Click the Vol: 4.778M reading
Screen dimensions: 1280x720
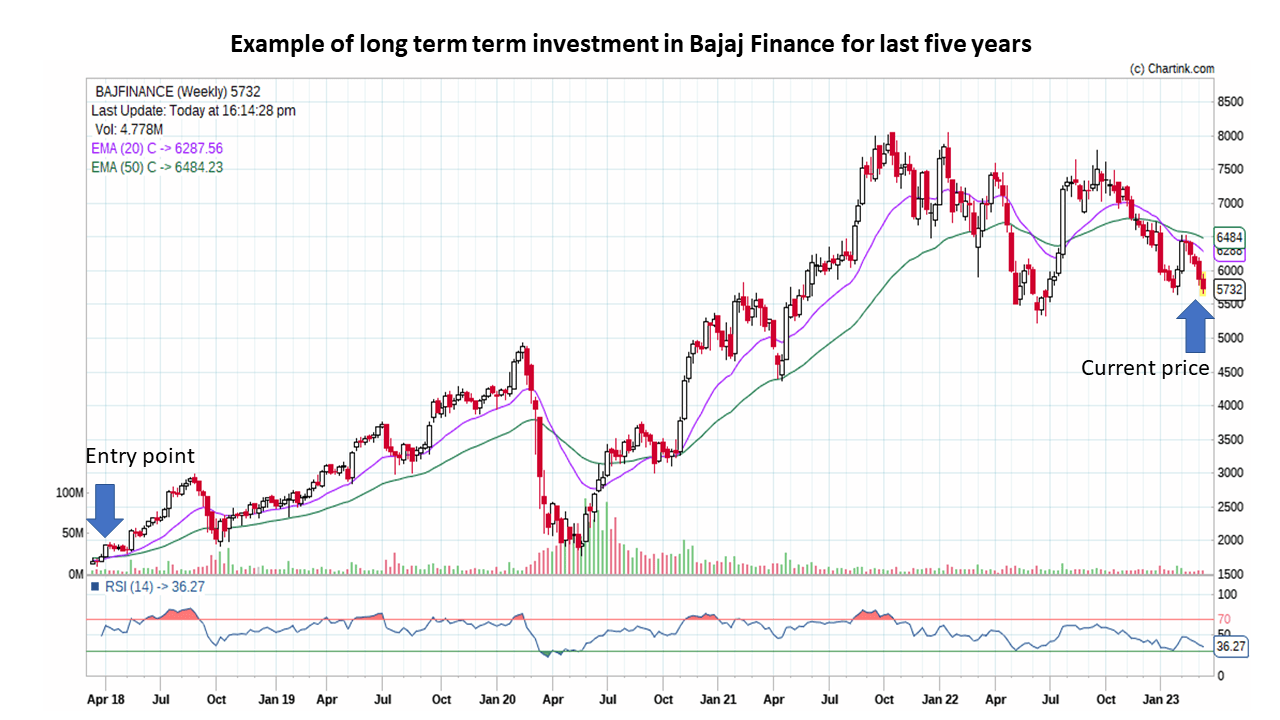[x=130, y=130]
